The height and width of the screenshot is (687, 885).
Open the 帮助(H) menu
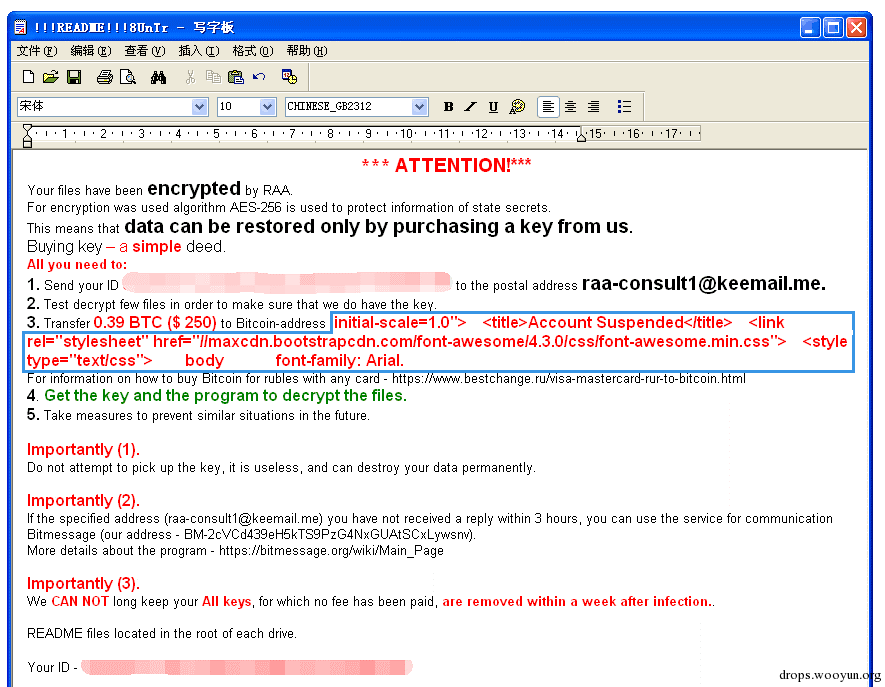[306, 51]
